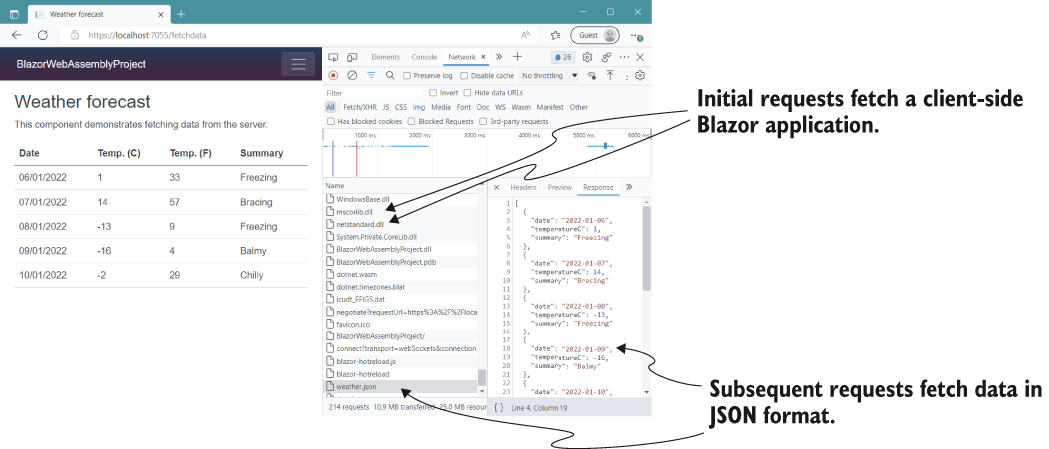Select the Response tab
This screenshot has width=1049, height=449.
598,187
